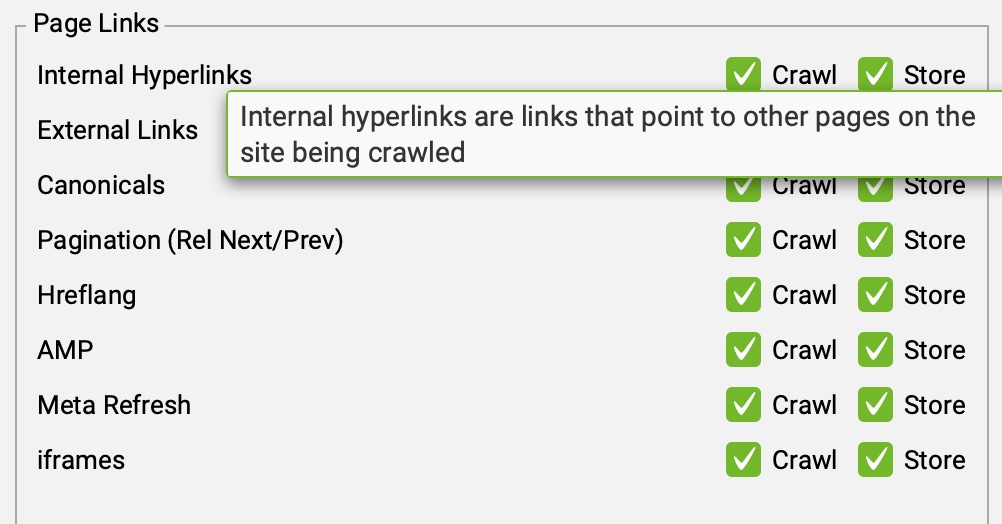1002x524 pixels.
Task: Disable crawling of iframes
Action: coord(742,460)
